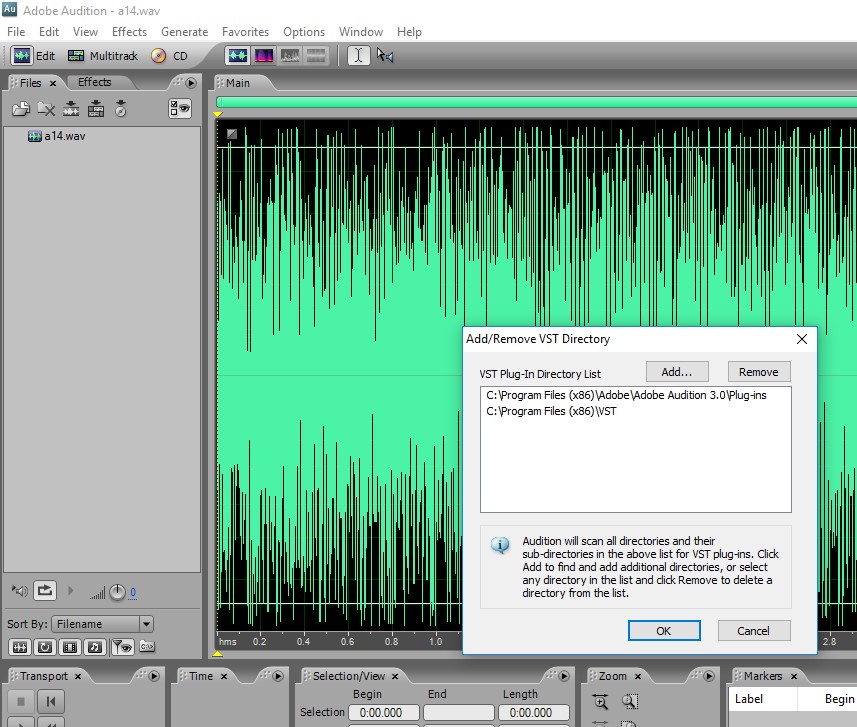The width and height of the screenshot is (857, 727).
Task: Switch to Edit view
Action: click(x=34, y=56)
